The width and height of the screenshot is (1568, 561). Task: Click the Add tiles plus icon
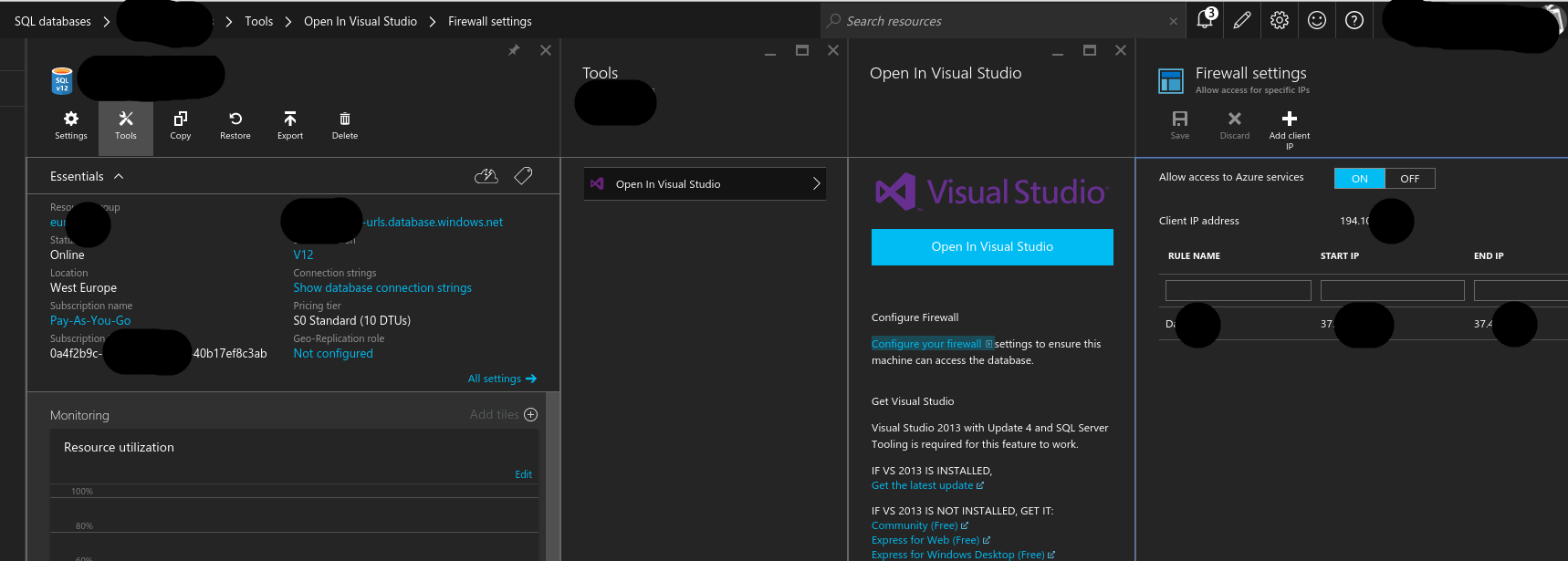531,414
